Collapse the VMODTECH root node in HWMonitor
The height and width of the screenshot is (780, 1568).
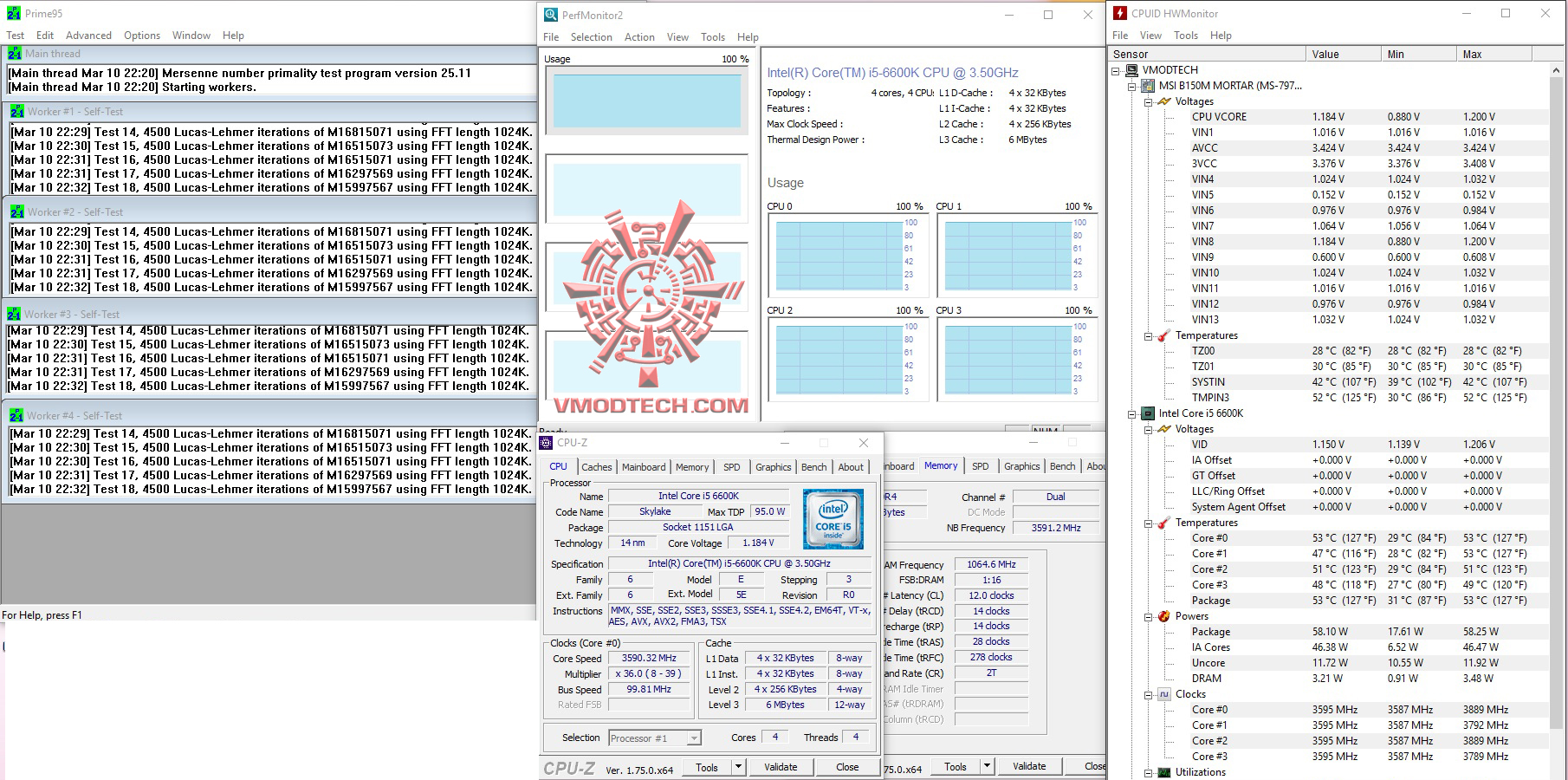pyautogui.click(x=1116, y=71)
